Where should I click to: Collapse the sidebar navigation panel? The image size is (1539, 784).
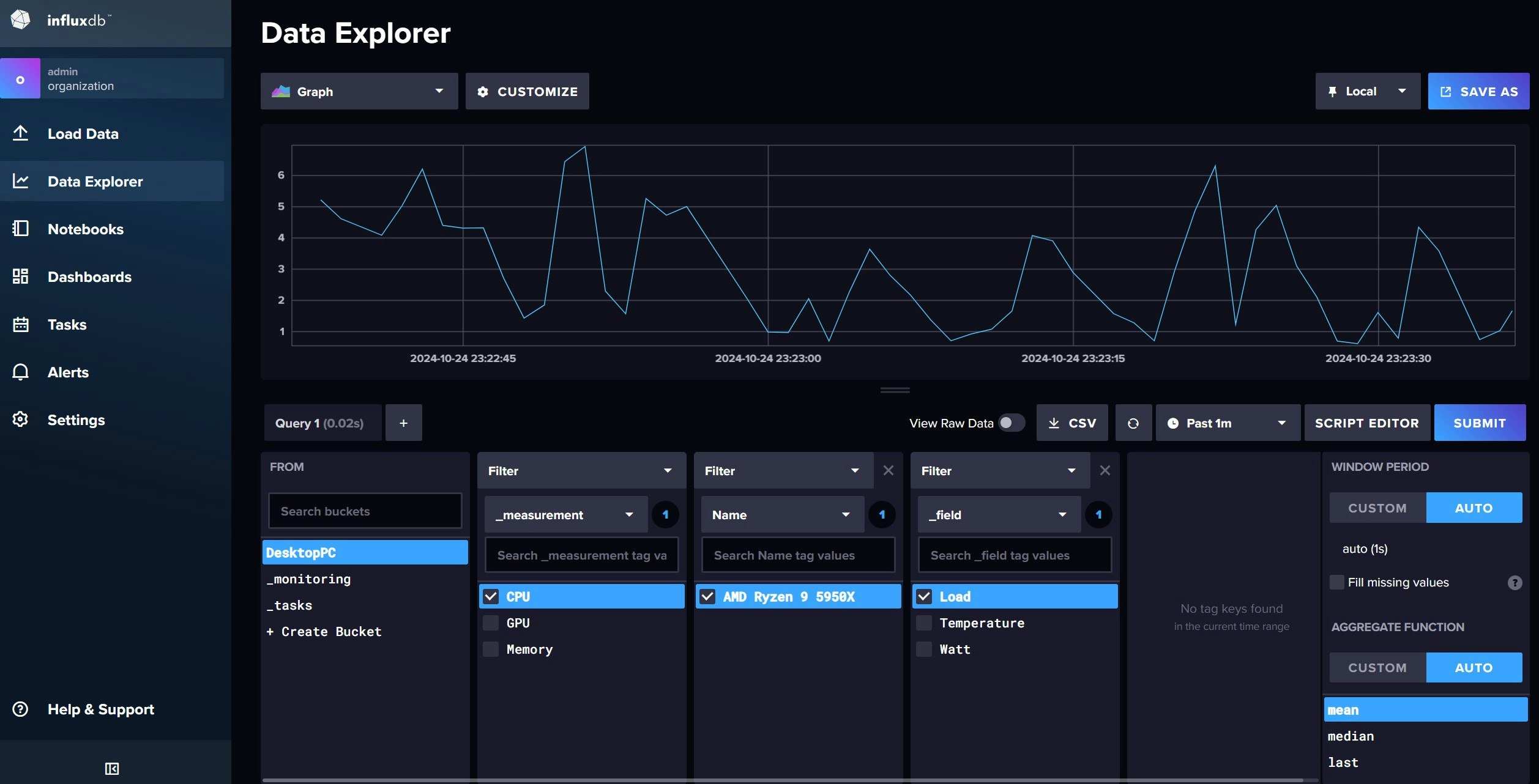112,769
